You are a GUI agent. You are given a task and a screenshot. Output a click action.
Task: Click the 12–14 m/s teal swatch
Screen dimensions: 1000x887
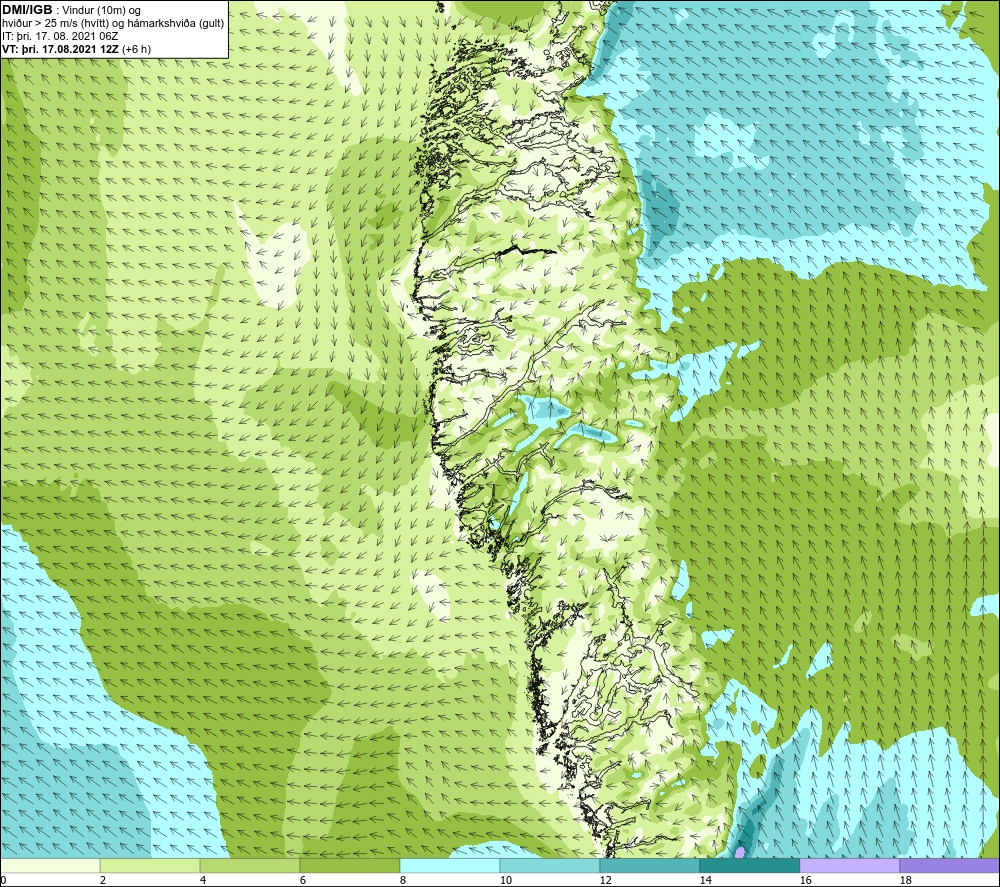pos(649,865)
